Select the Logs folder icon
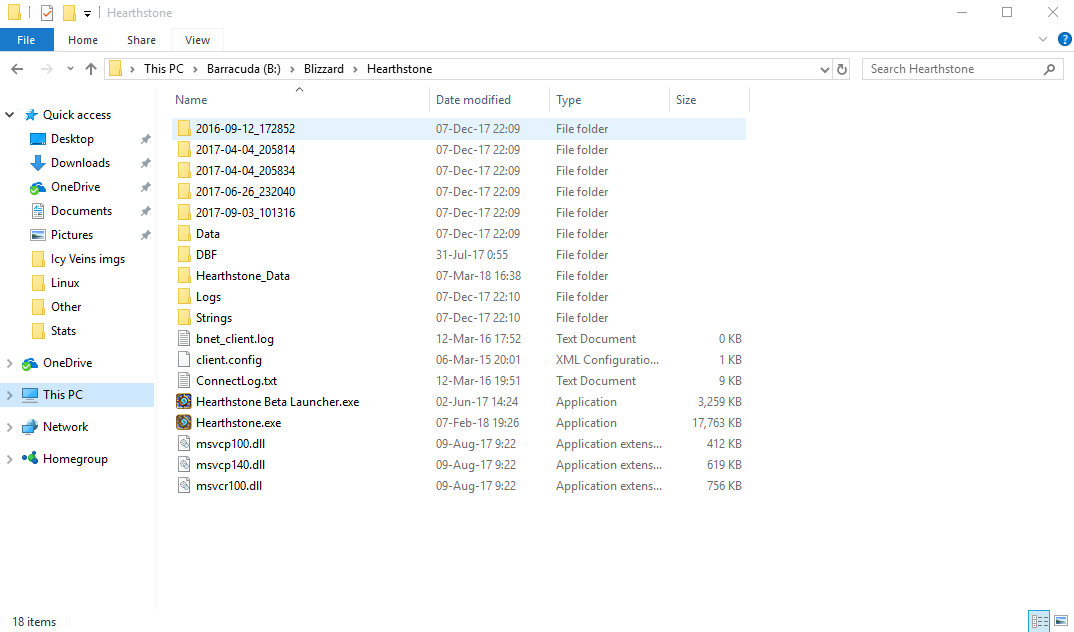This screenshot has height=632, width=1074. pos(184,296)
